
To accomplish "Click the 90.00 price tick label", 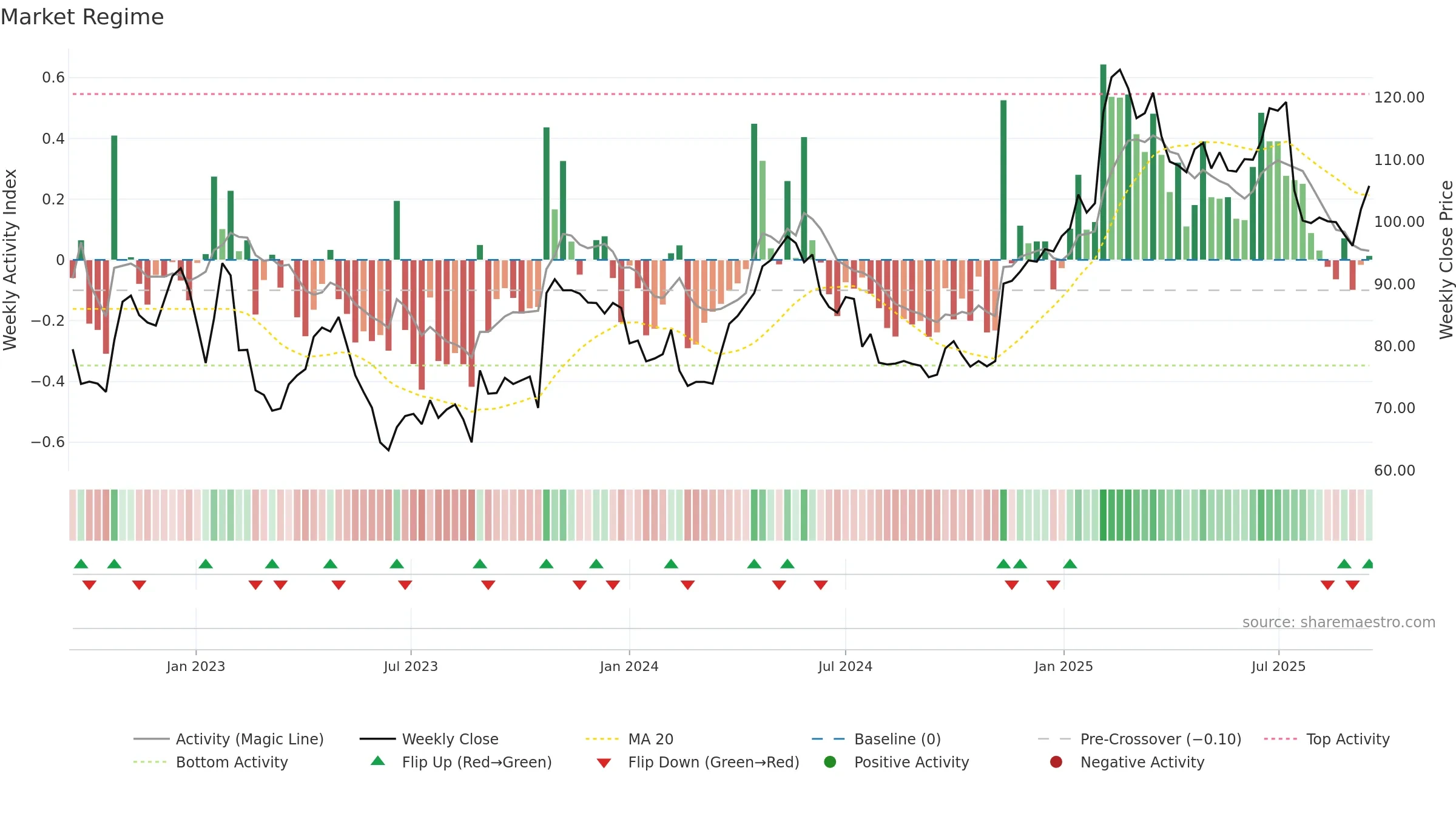I will [x=1394, y=284].
